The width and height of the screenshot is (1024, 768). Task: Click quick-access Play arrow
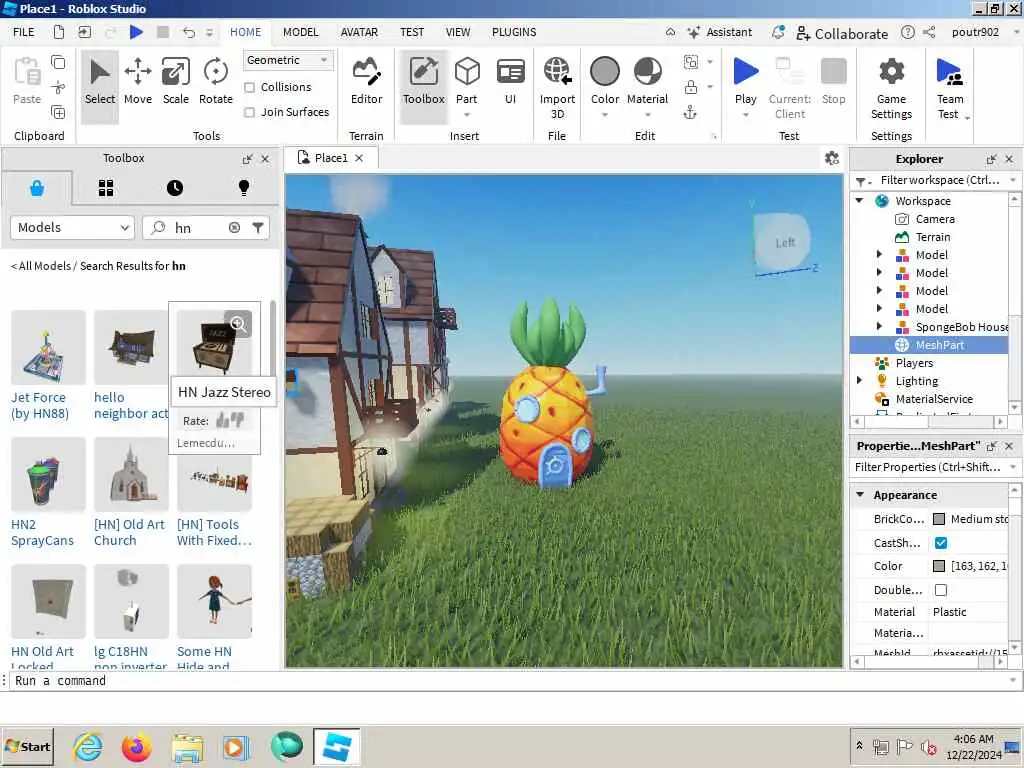pyautogui.click(x=136, y=32)
